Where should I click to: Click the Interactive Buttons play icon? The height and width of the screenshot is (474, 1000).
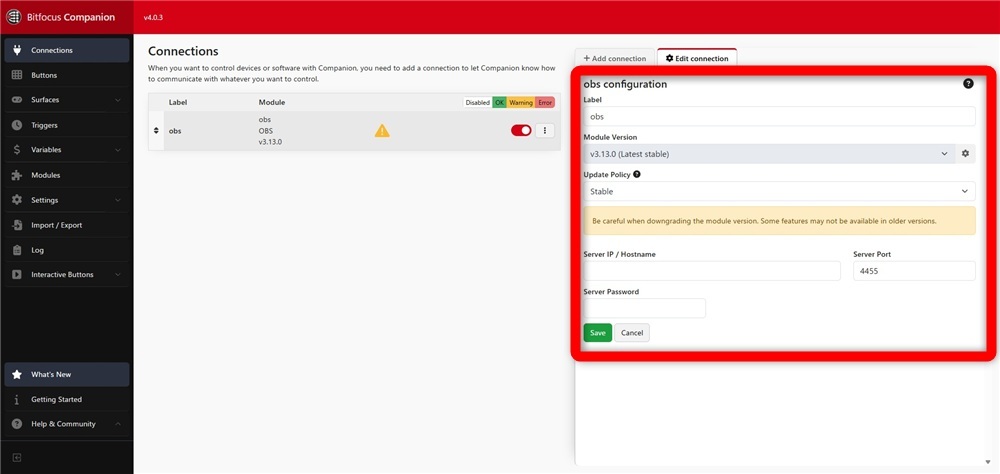17,274
